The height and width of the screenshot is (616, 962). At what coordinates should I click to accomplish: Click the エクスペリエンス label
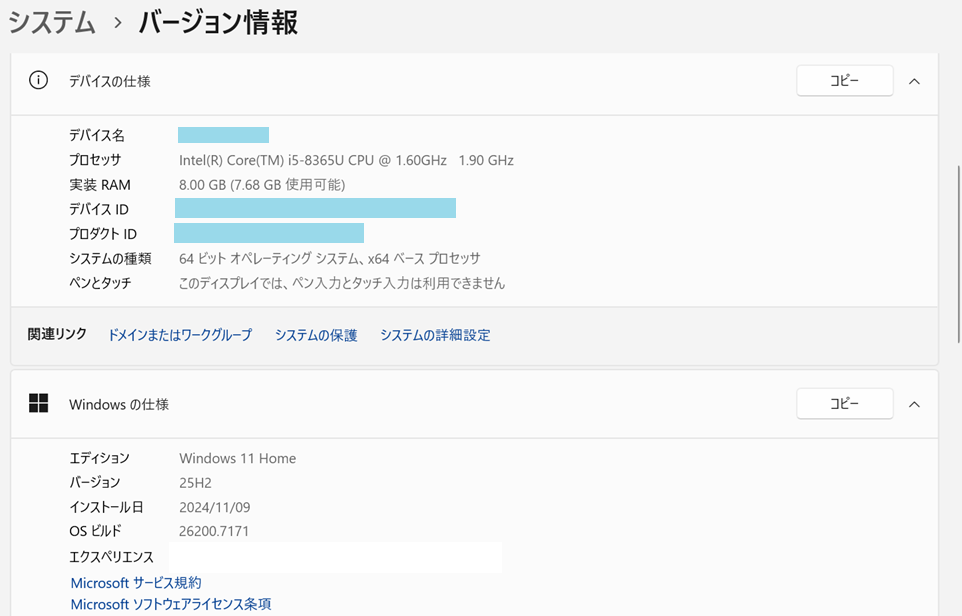pos(111,556)
